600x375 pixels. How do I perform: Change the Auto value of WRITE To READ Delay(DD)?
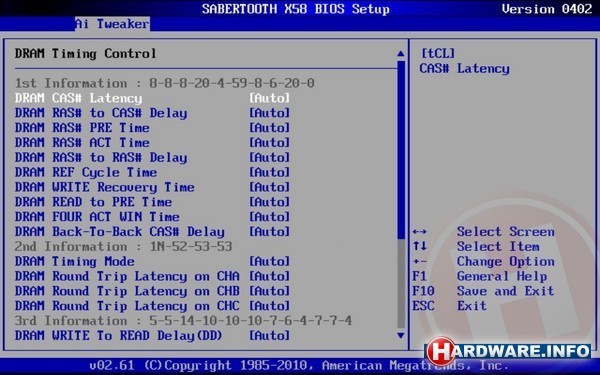pyautogui.click(x=269, y=335)
